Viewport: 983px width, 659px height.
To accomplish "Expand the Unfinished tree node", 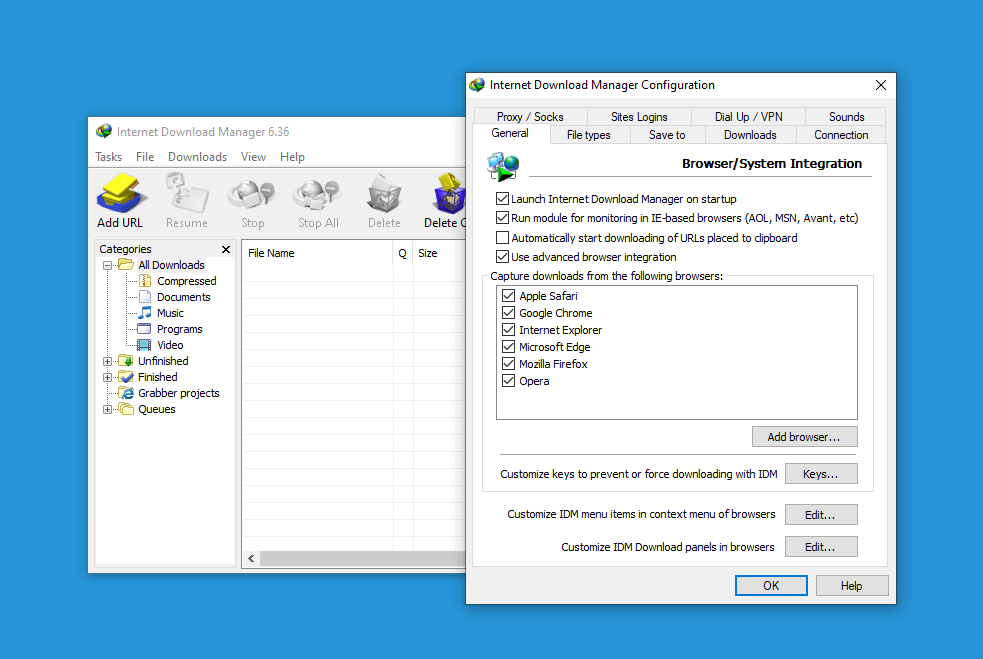I will tap(107, 361).
